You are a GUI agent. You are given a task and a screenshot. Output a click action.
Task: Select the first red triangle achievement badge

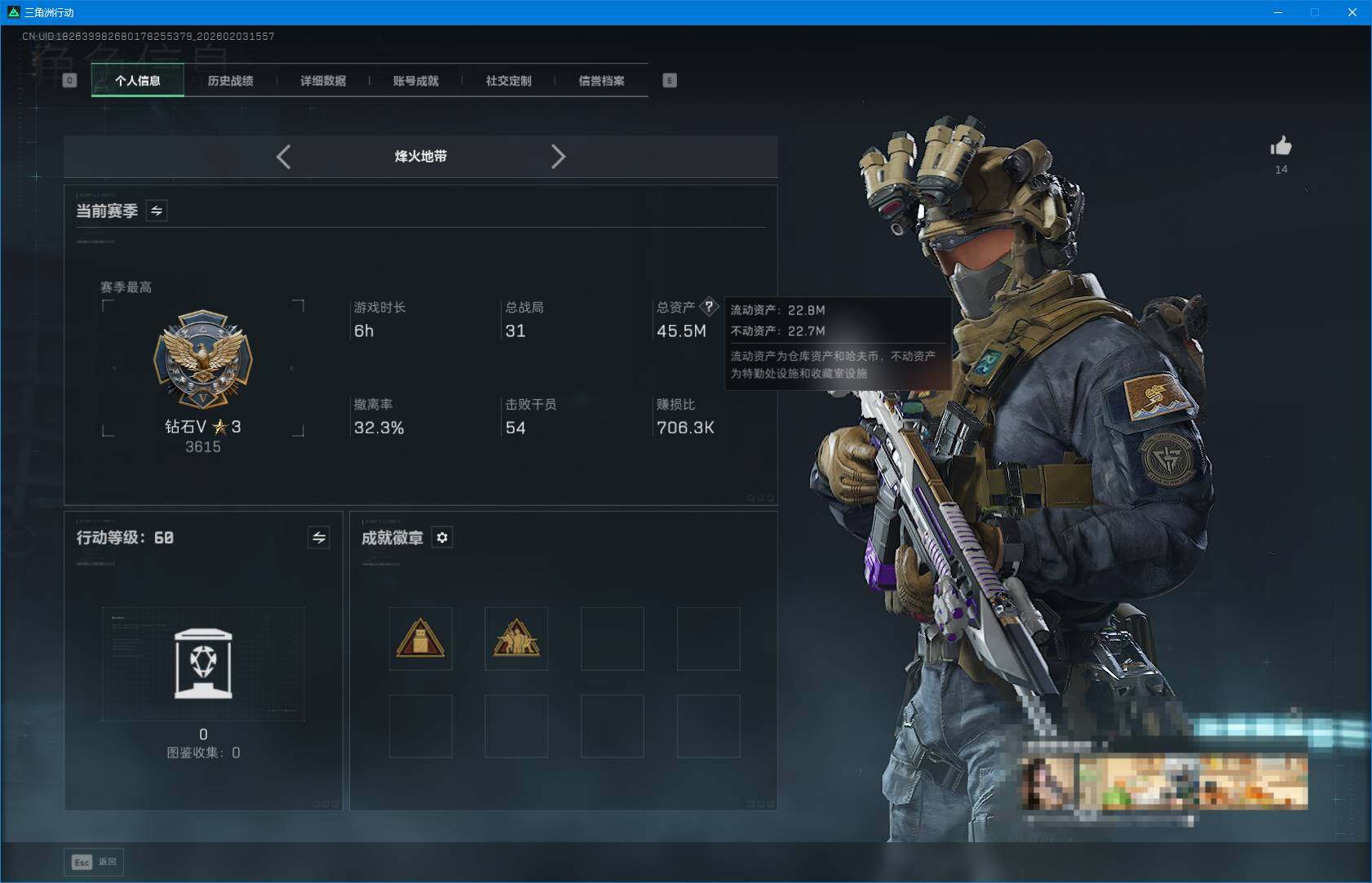coord(420,639)
